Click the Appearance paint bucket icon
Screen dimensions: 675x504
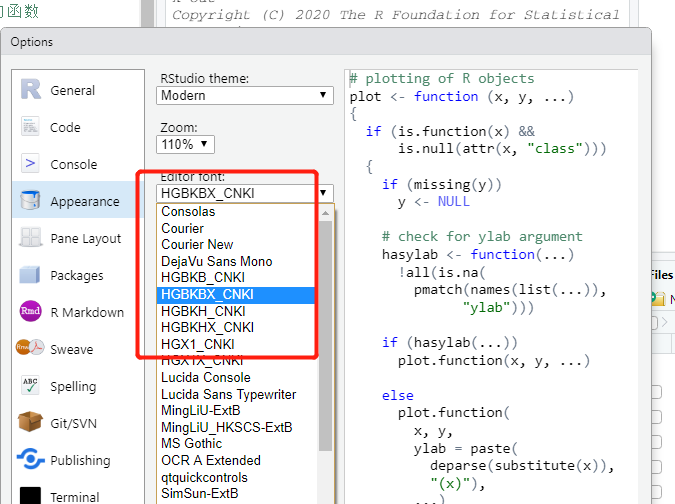pos(30,201)
